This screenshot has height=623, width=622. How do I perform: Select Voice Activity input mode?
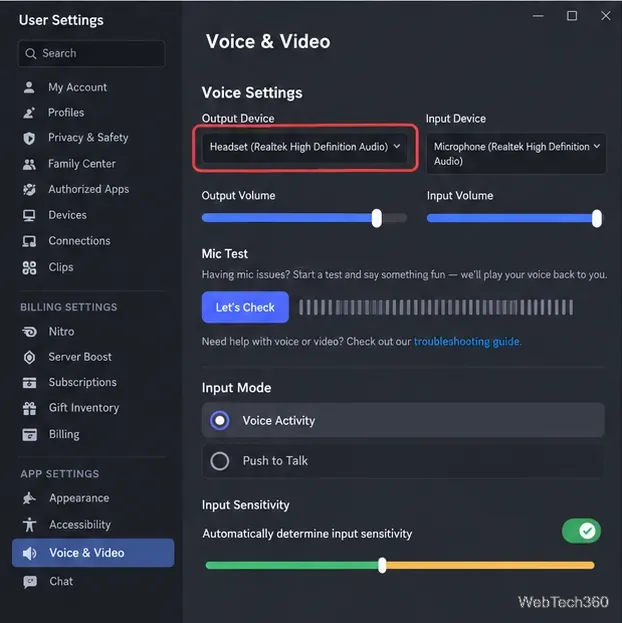(x=403, y=420)
